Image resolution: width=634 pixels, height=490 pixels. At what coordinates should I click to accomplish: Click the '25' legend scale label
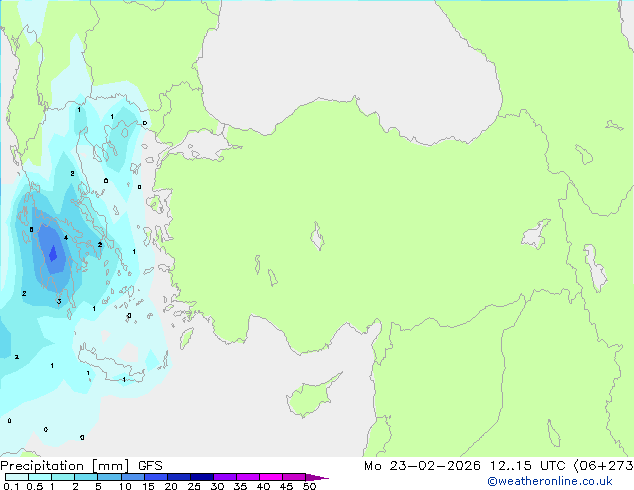194,486
